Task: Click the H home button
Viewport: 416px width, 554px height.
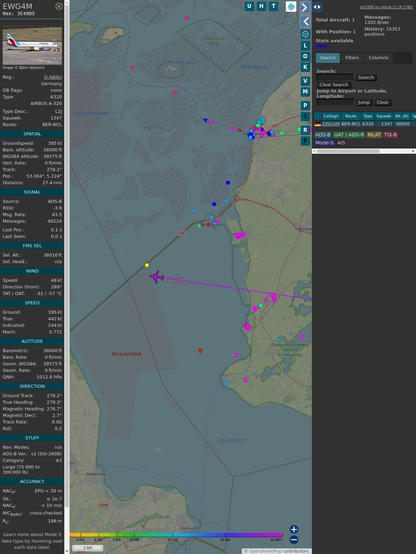Action: [261, 6]
